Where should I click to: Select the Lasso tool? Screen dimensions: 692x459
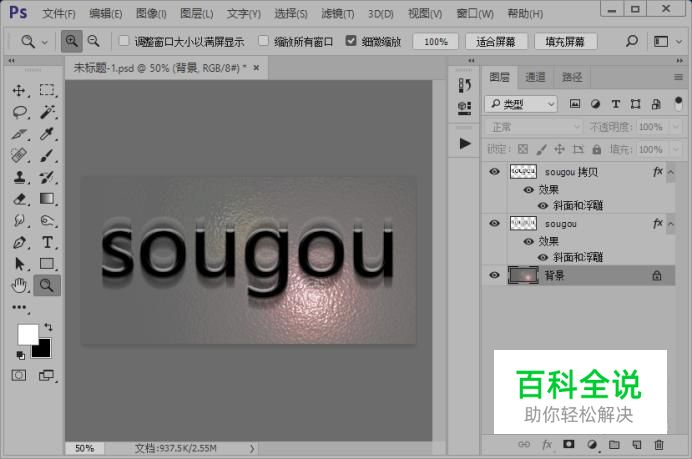19,112
